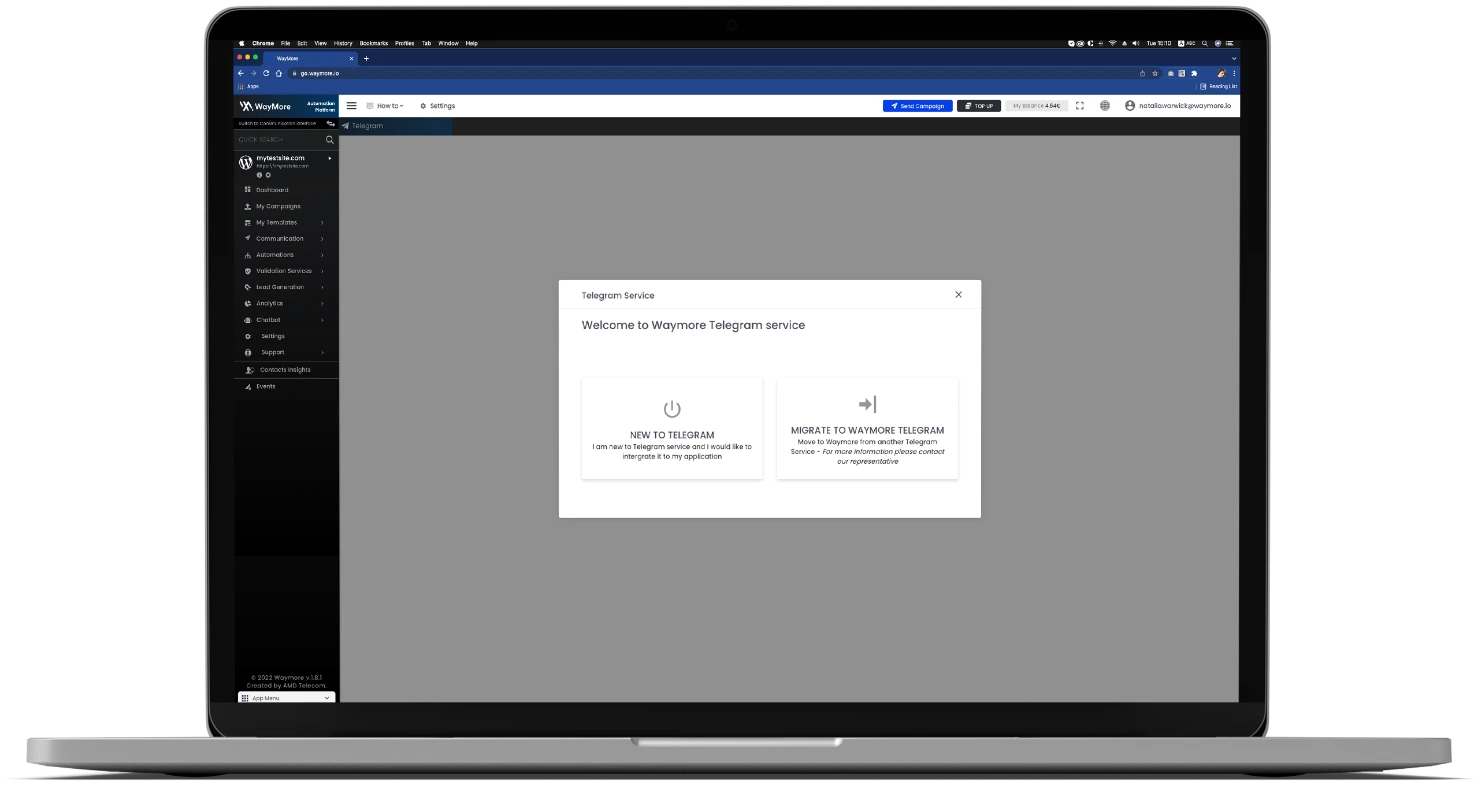The image size is (1478, 790).
Task: Open the Apple menu
Action: pyautogui.click(x=241, y=43)
